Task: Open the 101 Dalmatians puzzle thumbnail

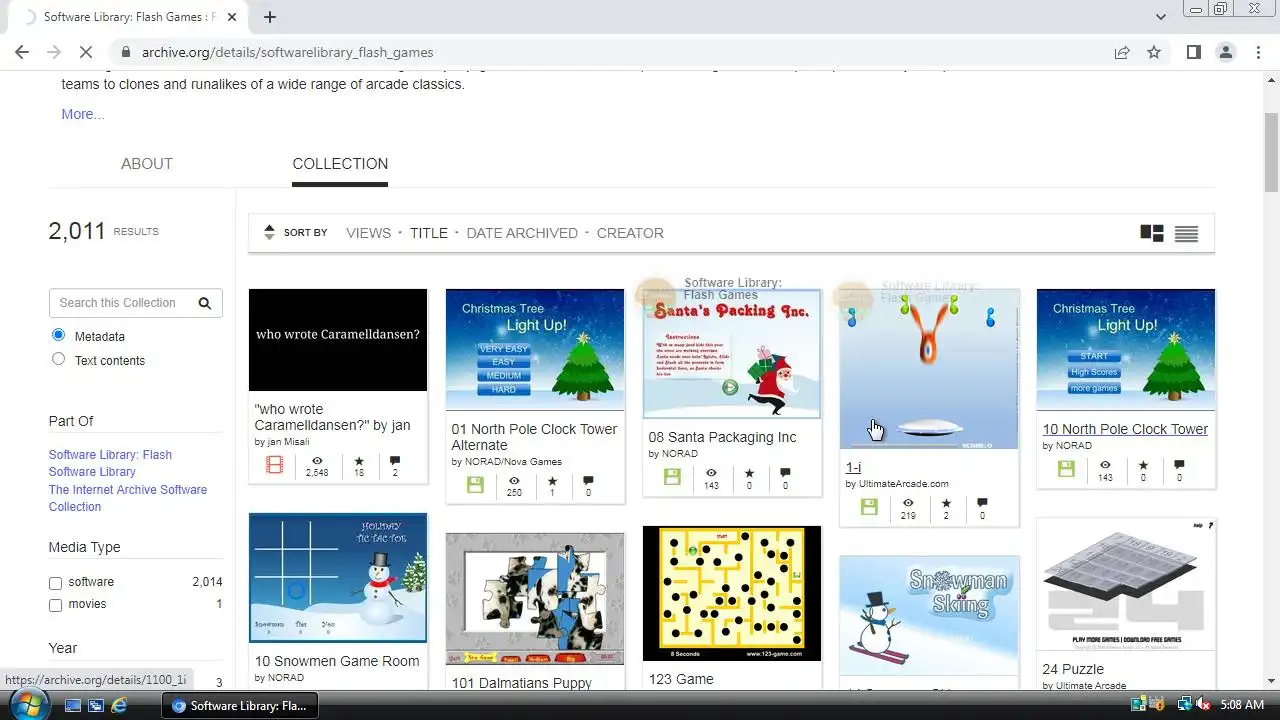Action: coord(535,599)
